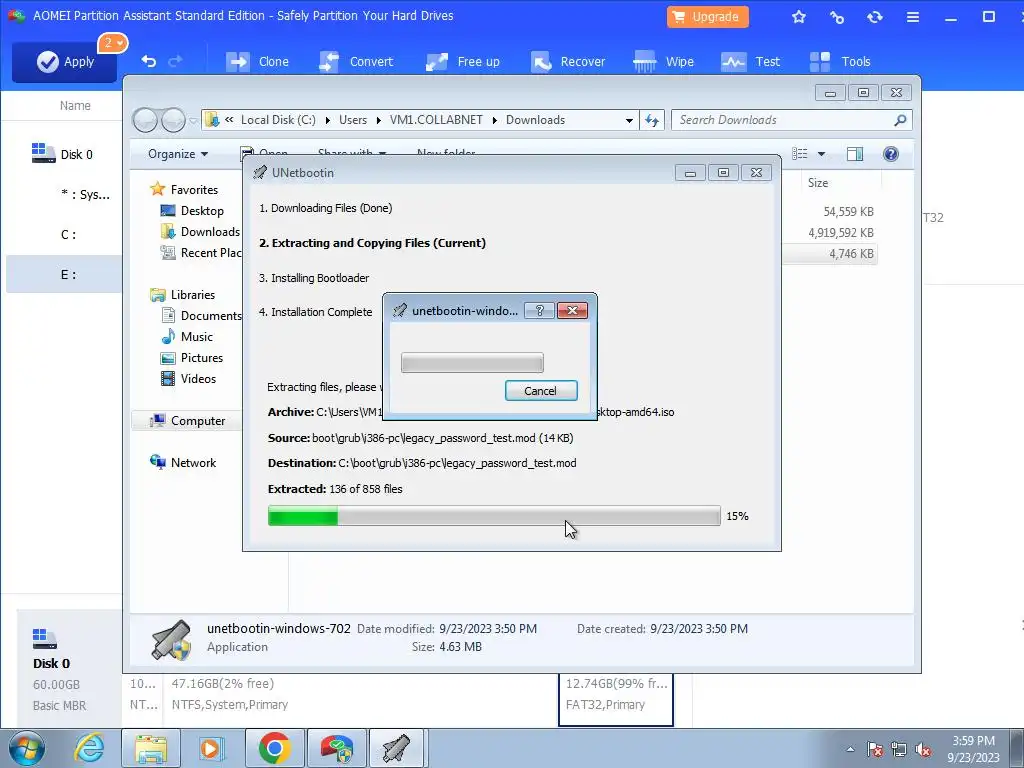Switch to AOMEI Partition Assistant in taskbar
The height and width of the screenshot is (768, 1024).
336,748
